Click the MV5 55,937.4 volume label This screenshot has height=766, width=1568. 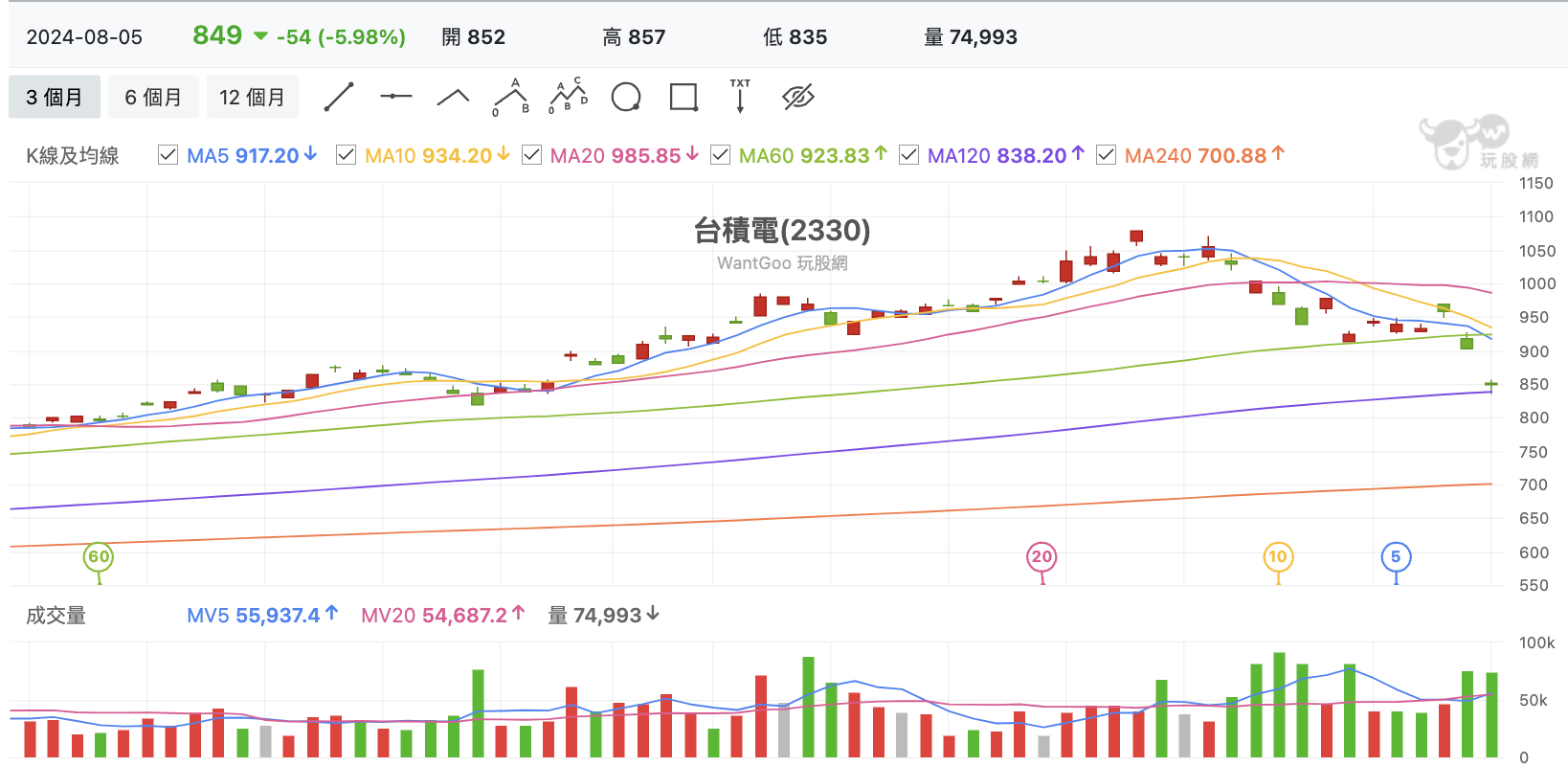[263, 615]
